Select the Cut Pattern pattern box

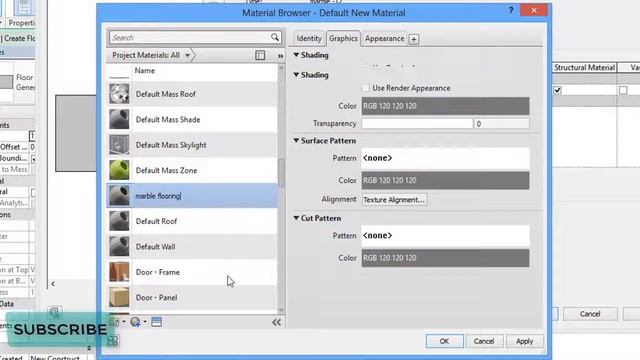click(445, 236)
